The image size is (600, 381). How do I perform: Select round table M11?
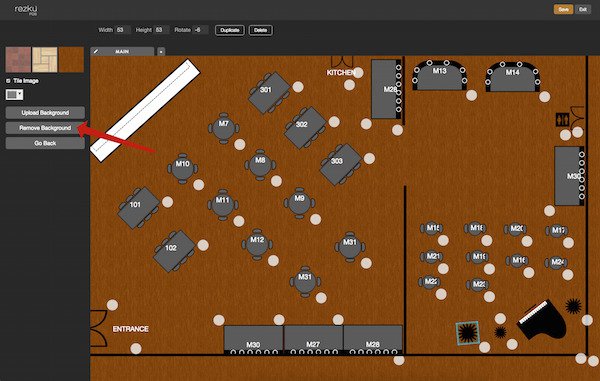coord(223,205)
